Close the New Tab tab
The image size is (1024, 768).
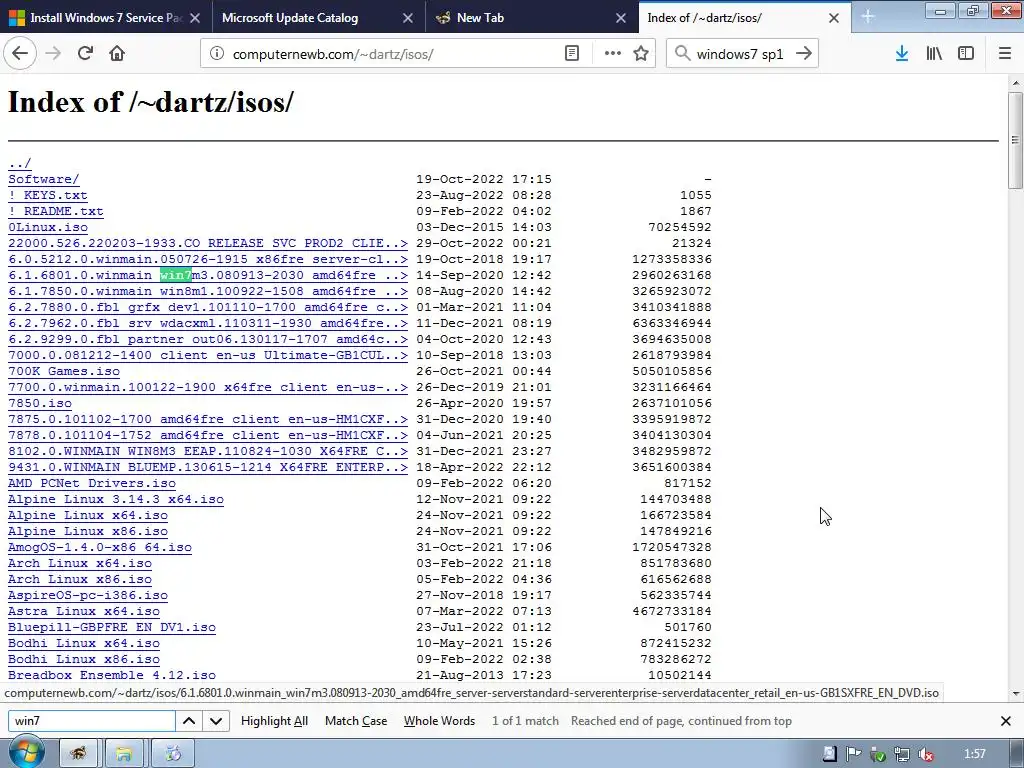pyautogui.click(x=621, y=18)
